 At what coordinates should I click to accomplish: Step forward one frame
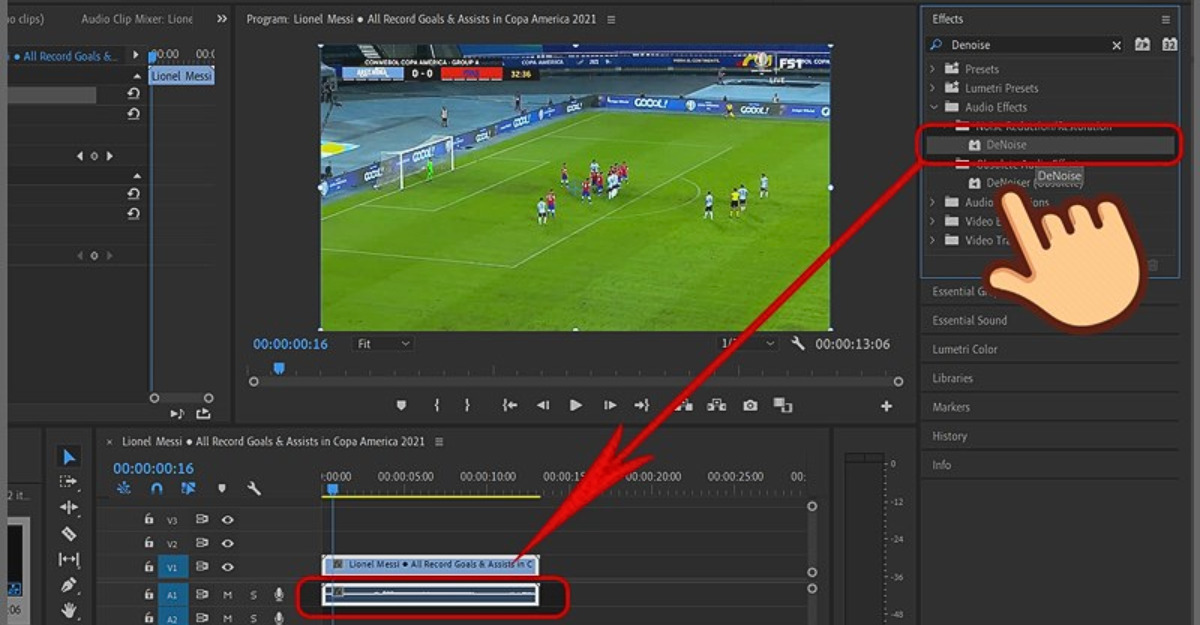(x=610, y=406)
